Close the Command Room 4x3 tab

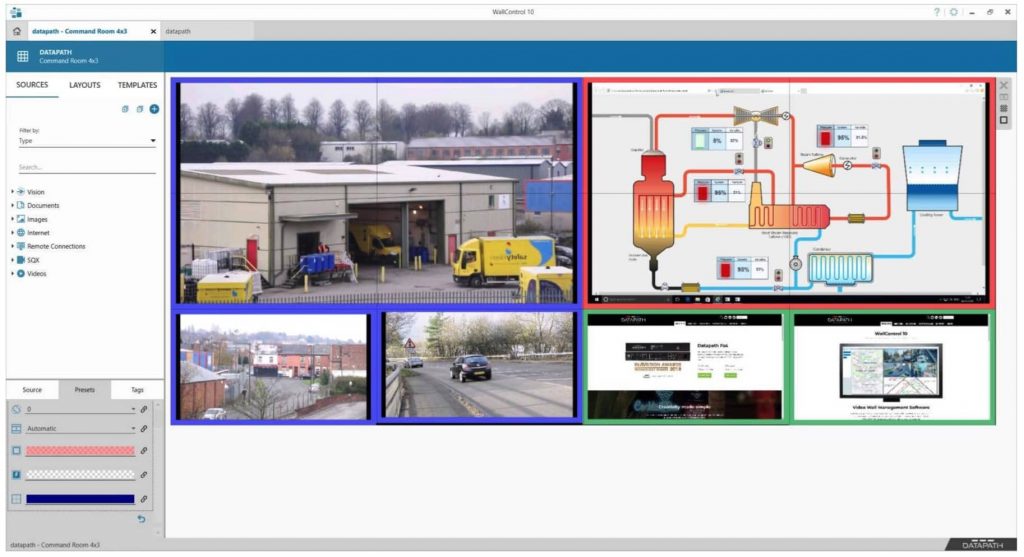(x=153, y=31)
